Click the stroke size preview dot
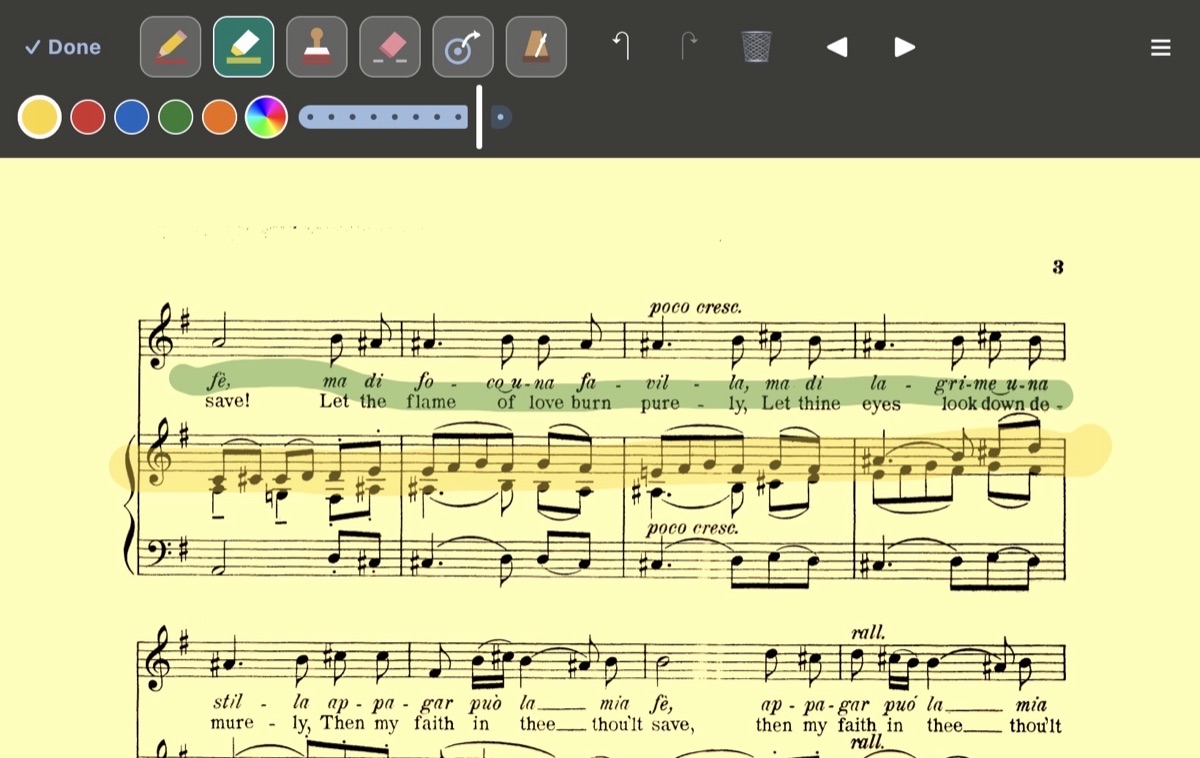This screenshot has height=758, width=1200. tap(501, 117)
